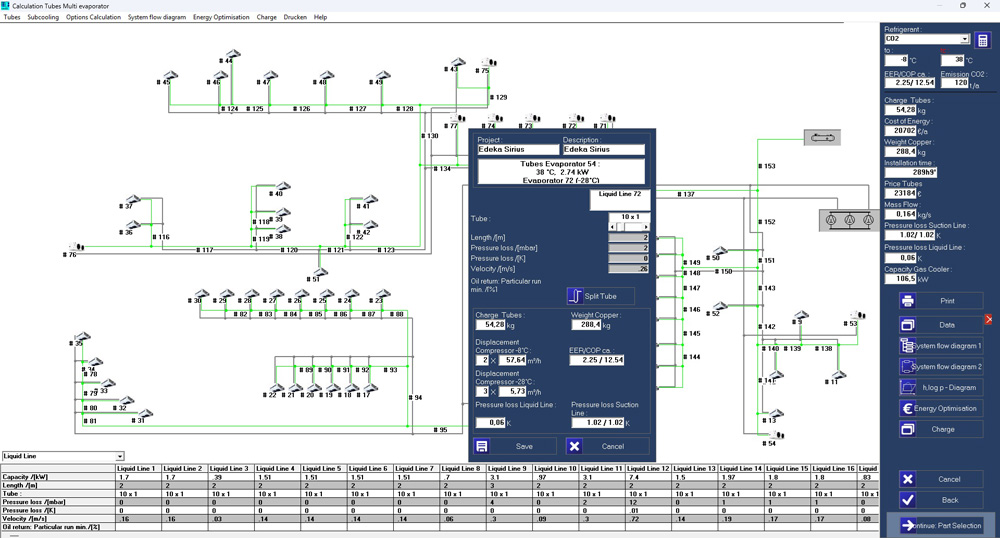Click Cancel button in the dialog
Screen dimensions: 1000x538
[607, 446]
